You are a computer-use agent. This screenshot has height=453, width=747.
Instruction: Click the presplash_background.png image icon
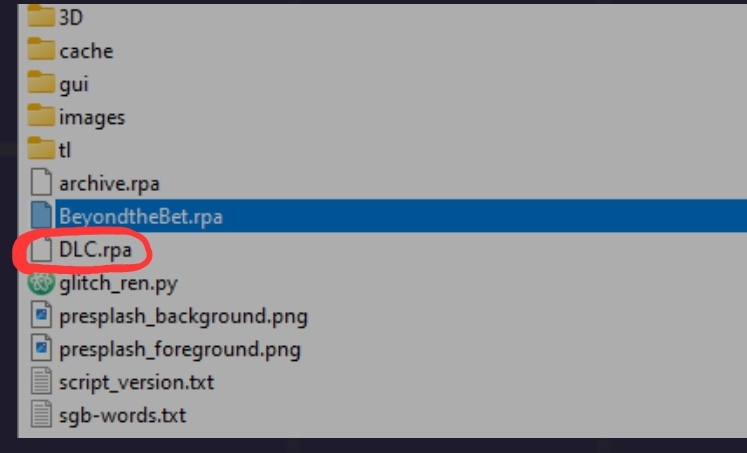point(41,316)
